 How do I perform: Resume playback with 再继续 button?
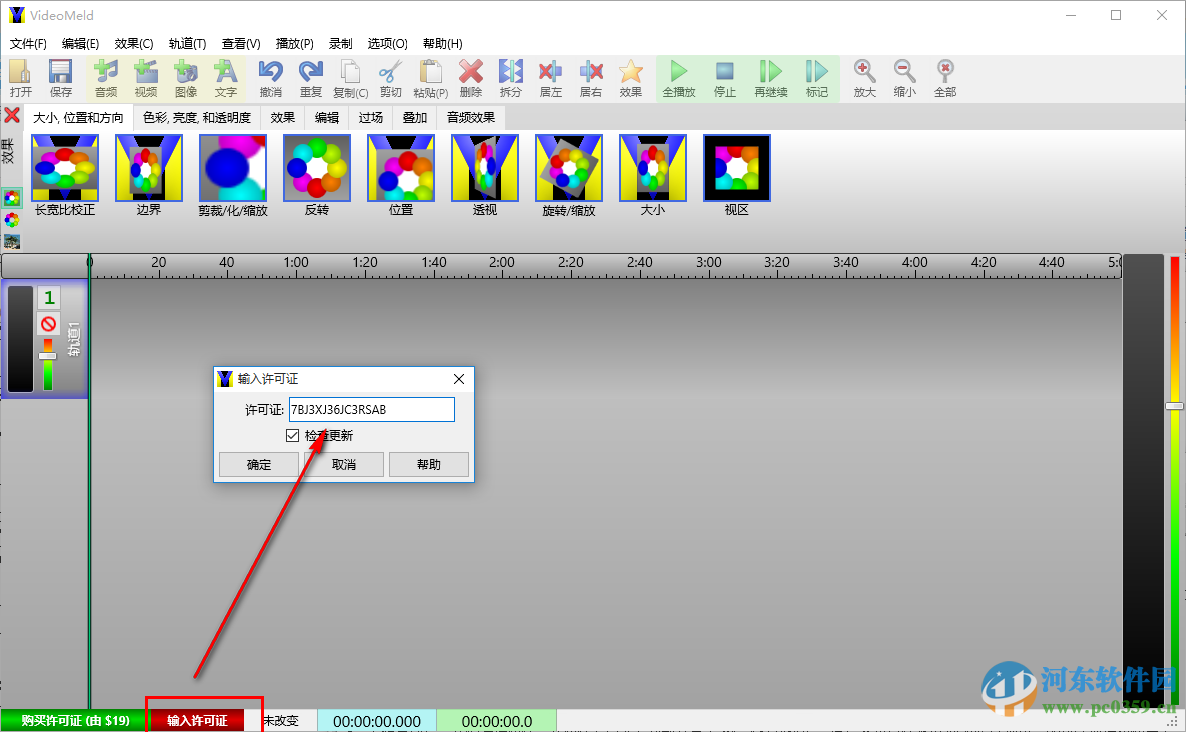click(771, 78)
